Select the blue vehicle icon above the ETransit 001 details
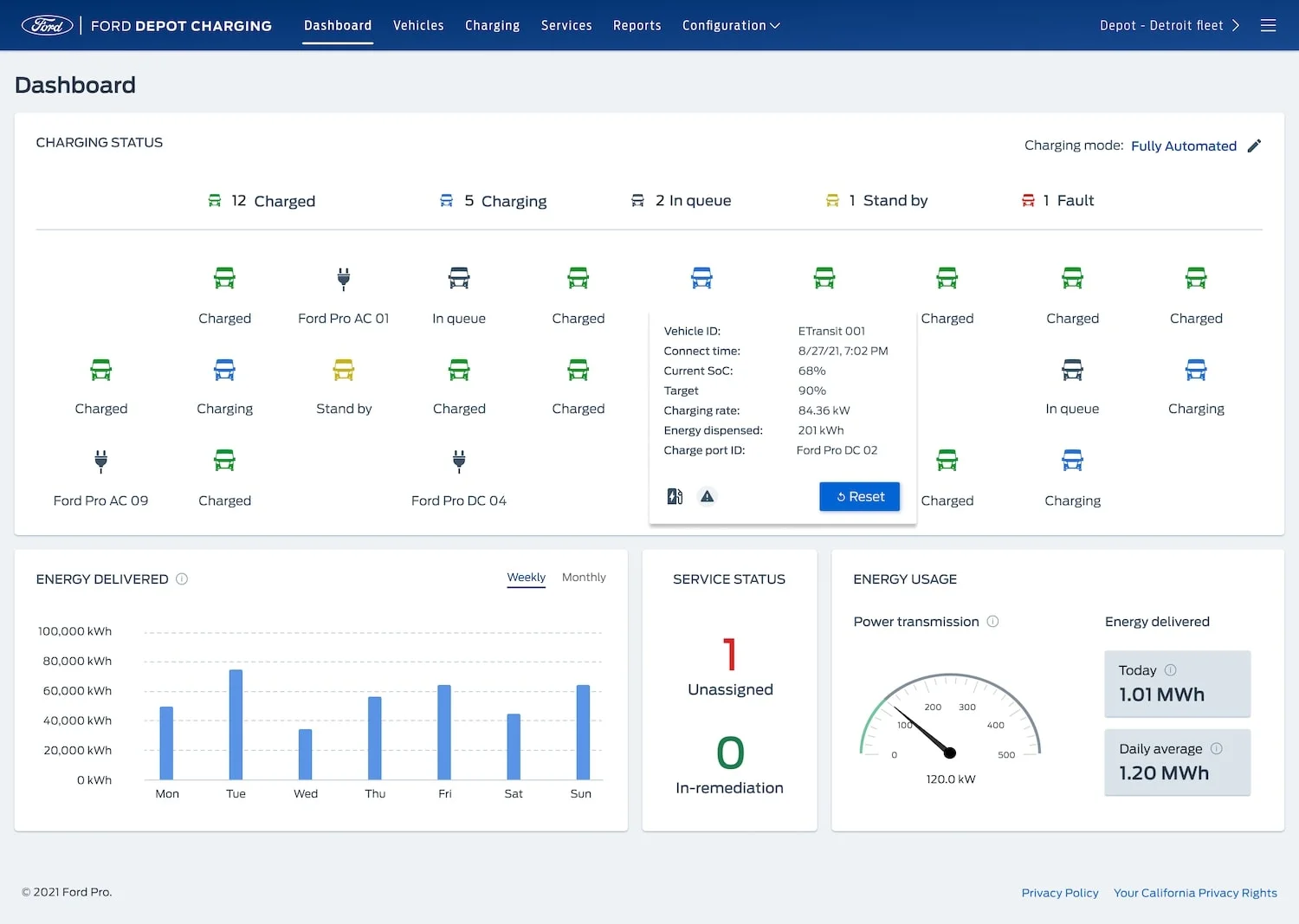The width and height of the screenshot is (1299, 924). (701, 278)
